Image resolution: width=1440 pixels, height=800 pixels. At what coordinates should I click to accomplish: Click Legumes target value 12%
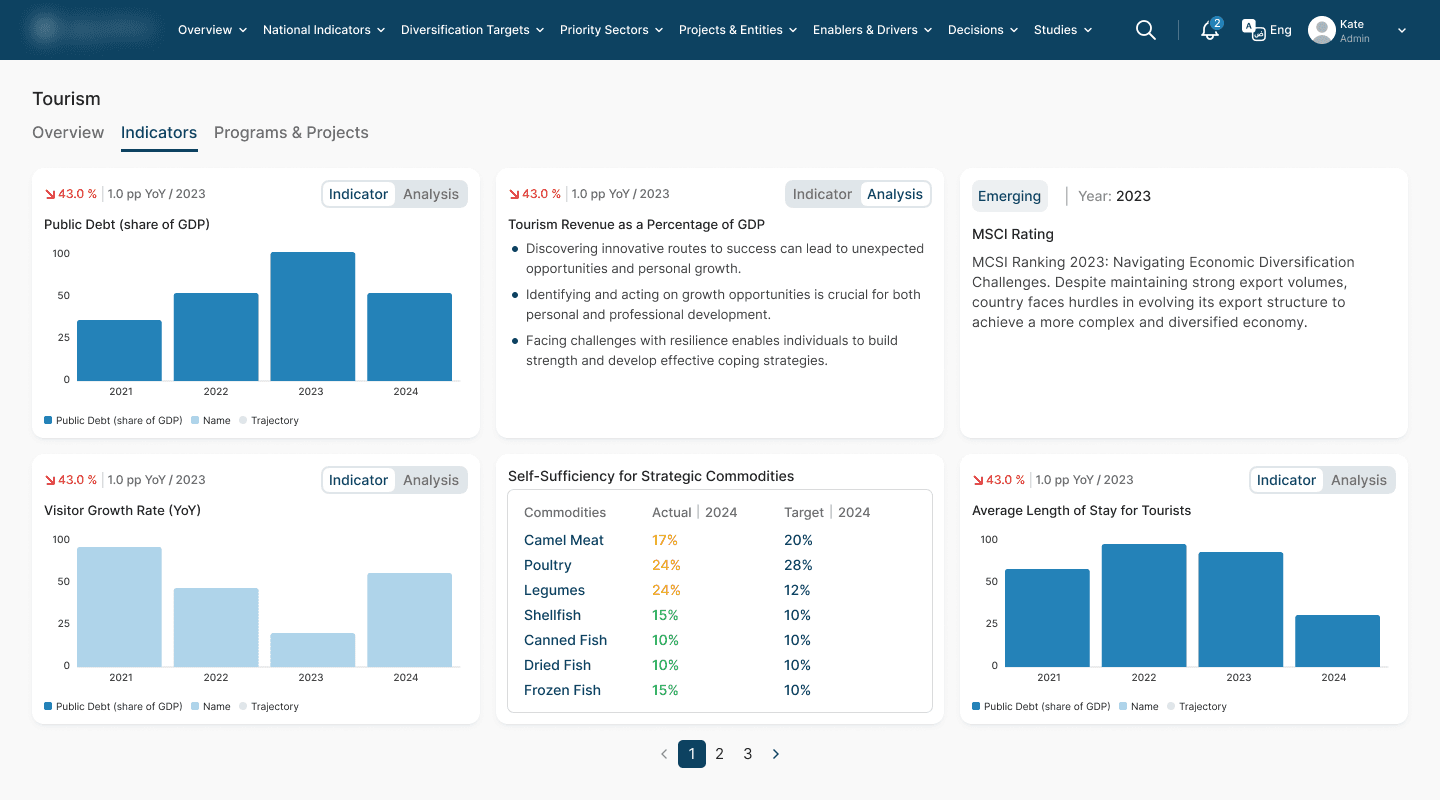tap(797, 590)
